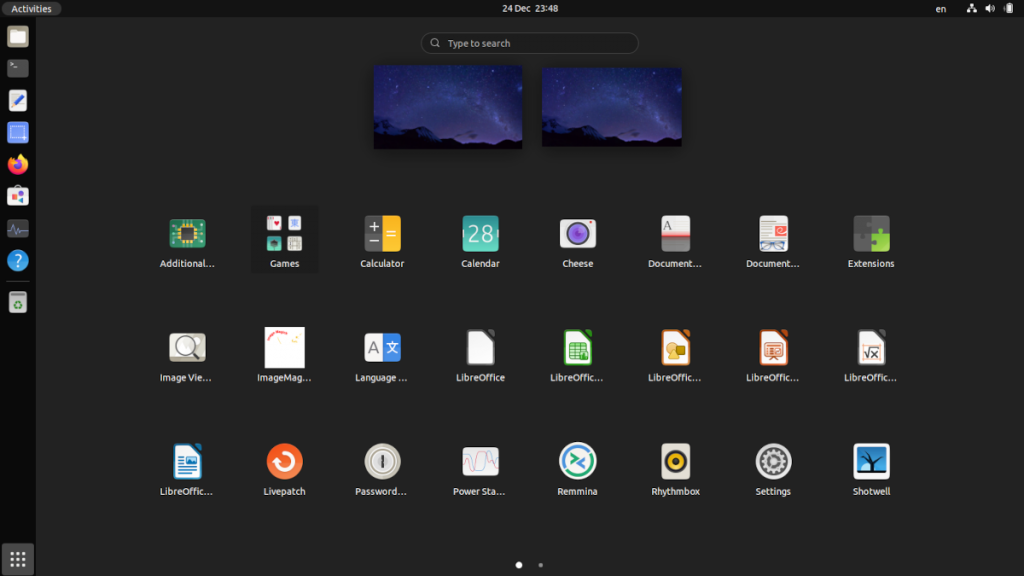1024x576 pixels.
Task: Open the Settings gear app
Action: tap(772, 462)
